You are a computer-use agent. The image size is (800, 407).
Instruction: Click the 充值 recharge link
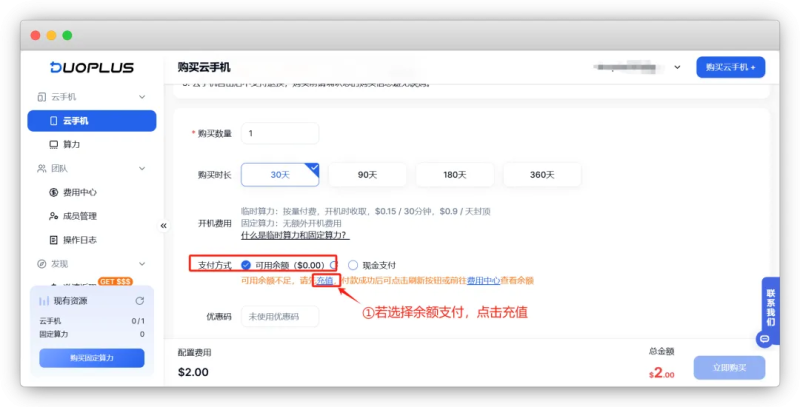[x=324, y=281]
